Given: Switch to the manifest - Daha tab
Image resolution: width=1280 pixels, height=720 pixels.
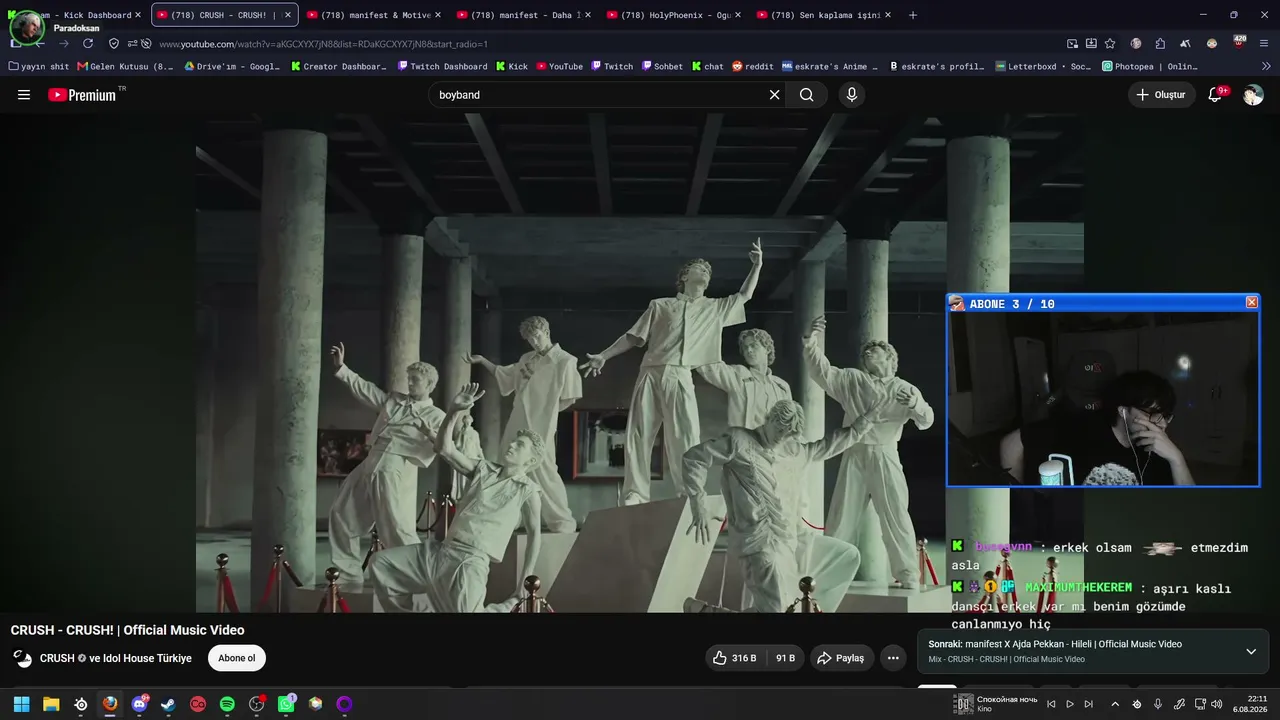Looking at the screenshot, I should (x=523, y=15).
